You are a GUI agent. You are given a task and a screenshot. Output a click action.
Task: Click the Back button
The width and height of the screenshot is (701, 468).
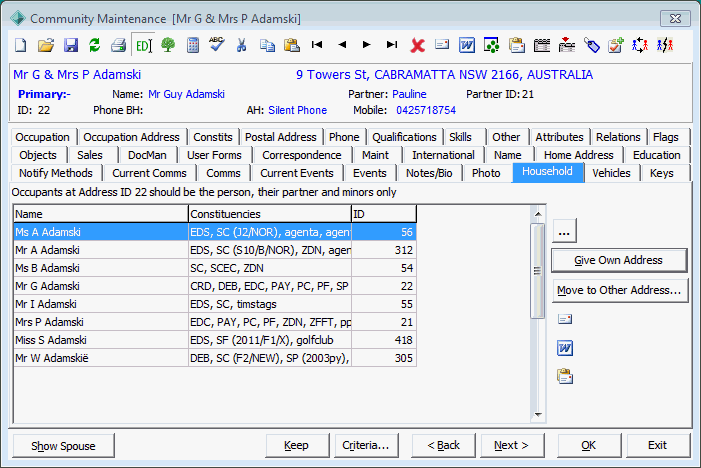click(x=443, y=445)
